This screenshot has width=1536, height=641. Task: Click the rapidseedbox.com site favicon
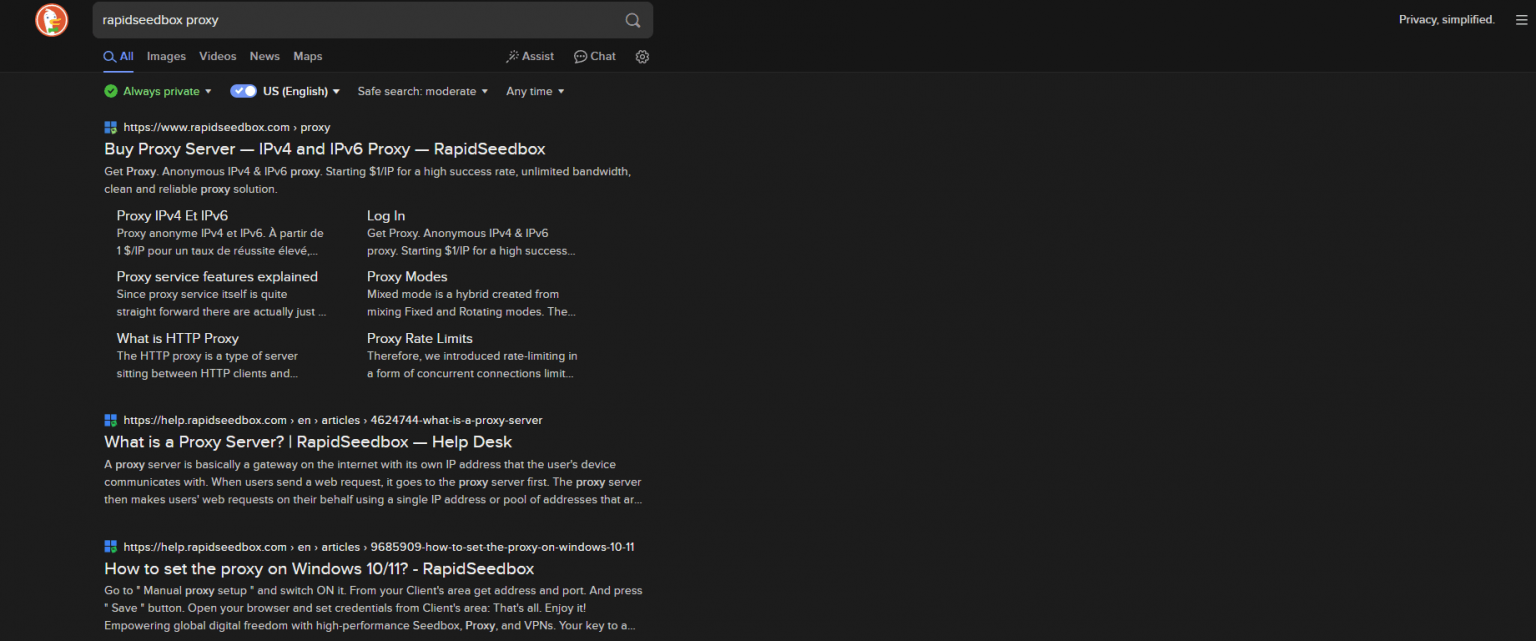point(110,127)
